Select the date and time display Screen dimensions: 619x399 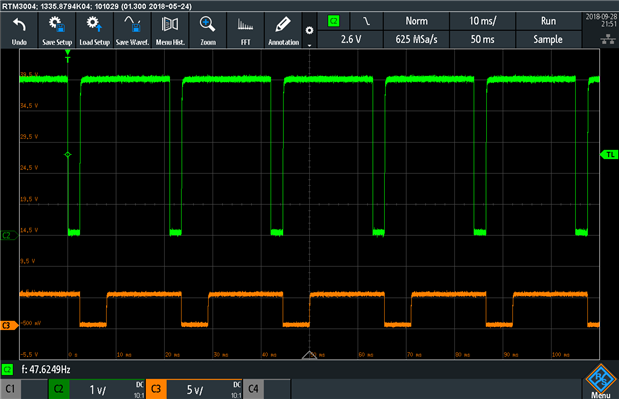[601, 20]
